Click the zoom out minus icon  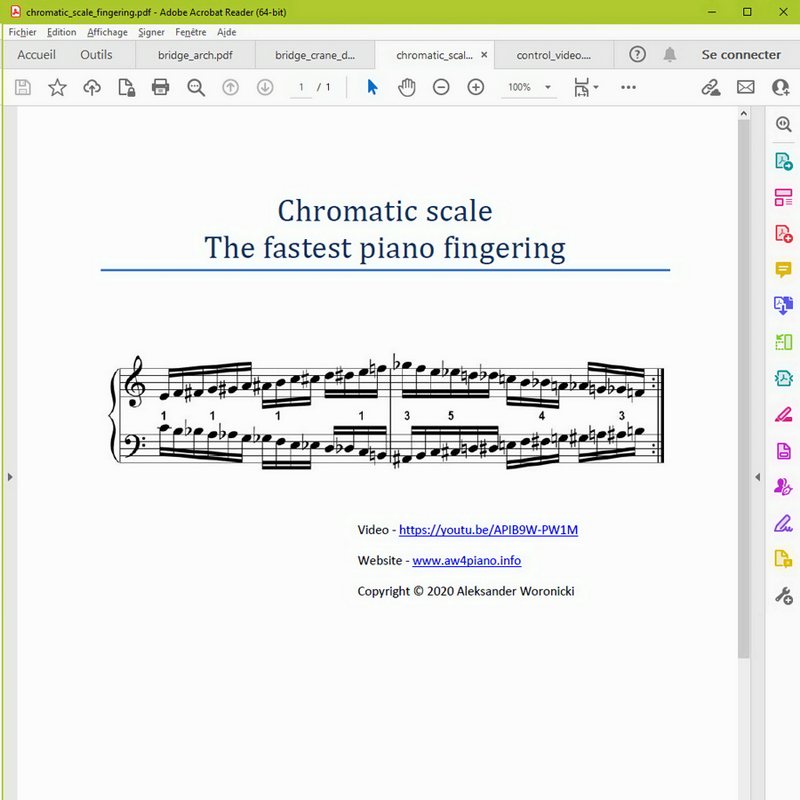pos(441,88)
